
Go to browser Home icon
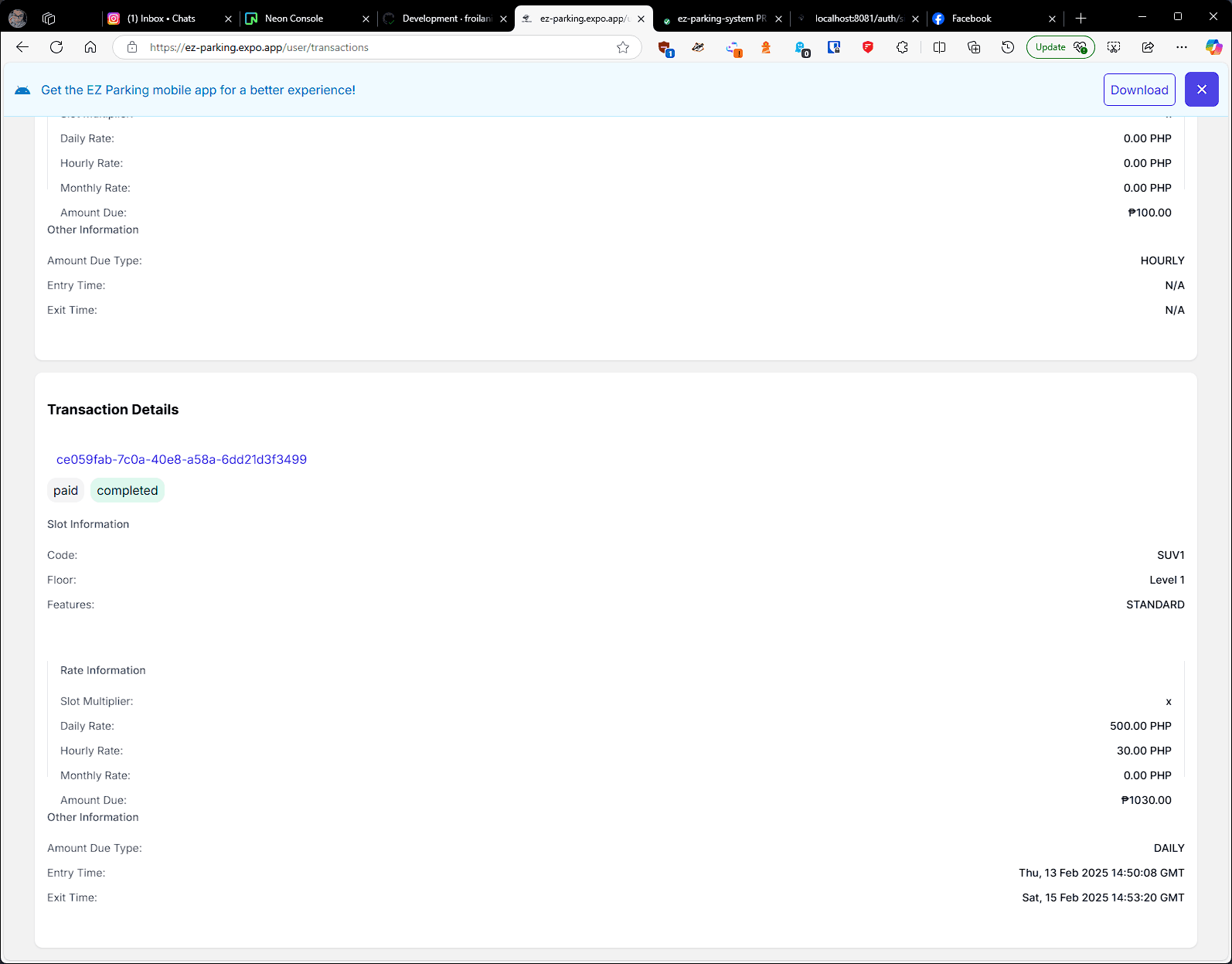[x=90, y=47]
